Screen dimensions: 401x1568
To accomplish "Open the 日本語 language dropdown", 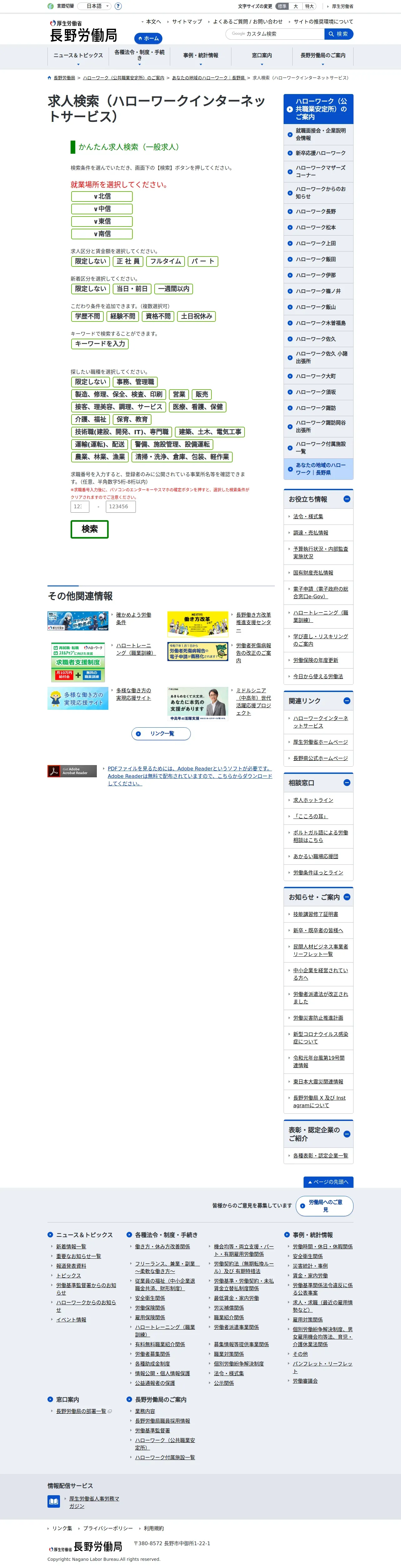I will tap(94, 6).
